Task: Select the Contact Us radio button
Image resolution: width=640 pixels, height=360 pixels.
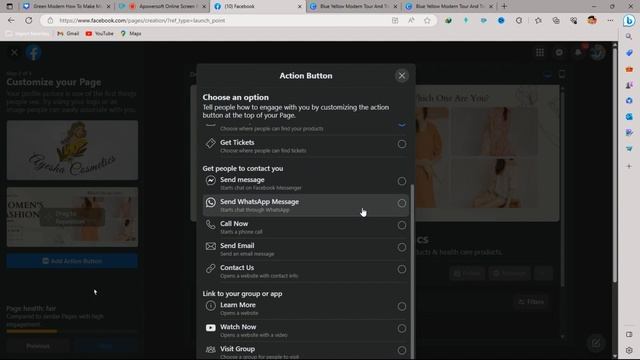Action: [402, 269]
